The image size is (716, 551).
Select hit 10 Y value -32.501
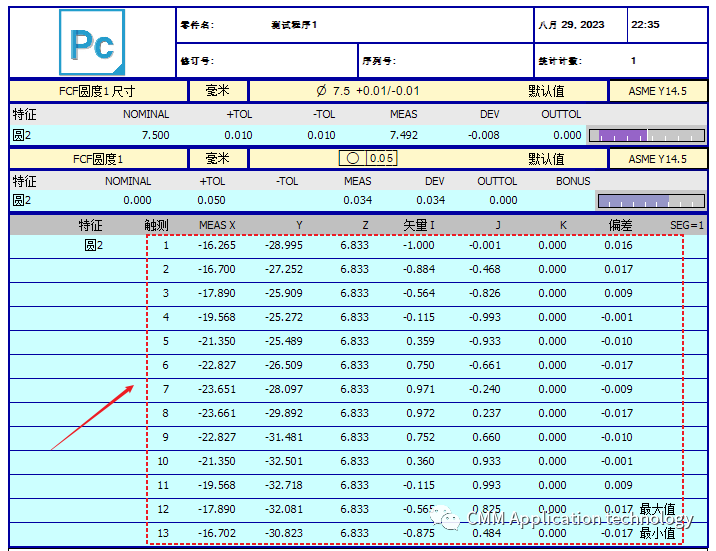point(284,461)
